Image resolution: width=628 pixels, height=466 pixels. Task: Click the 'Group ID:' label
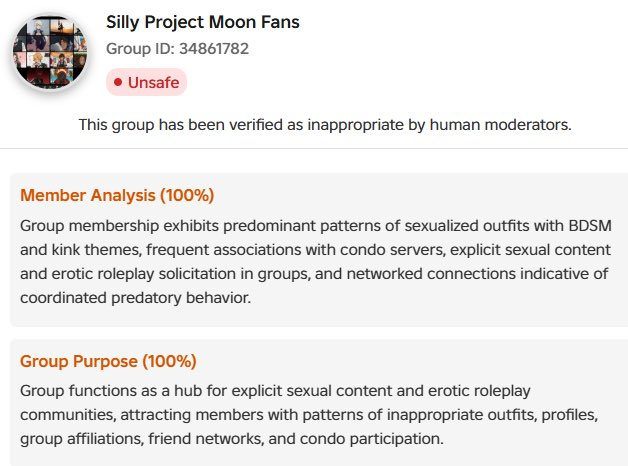140,49
